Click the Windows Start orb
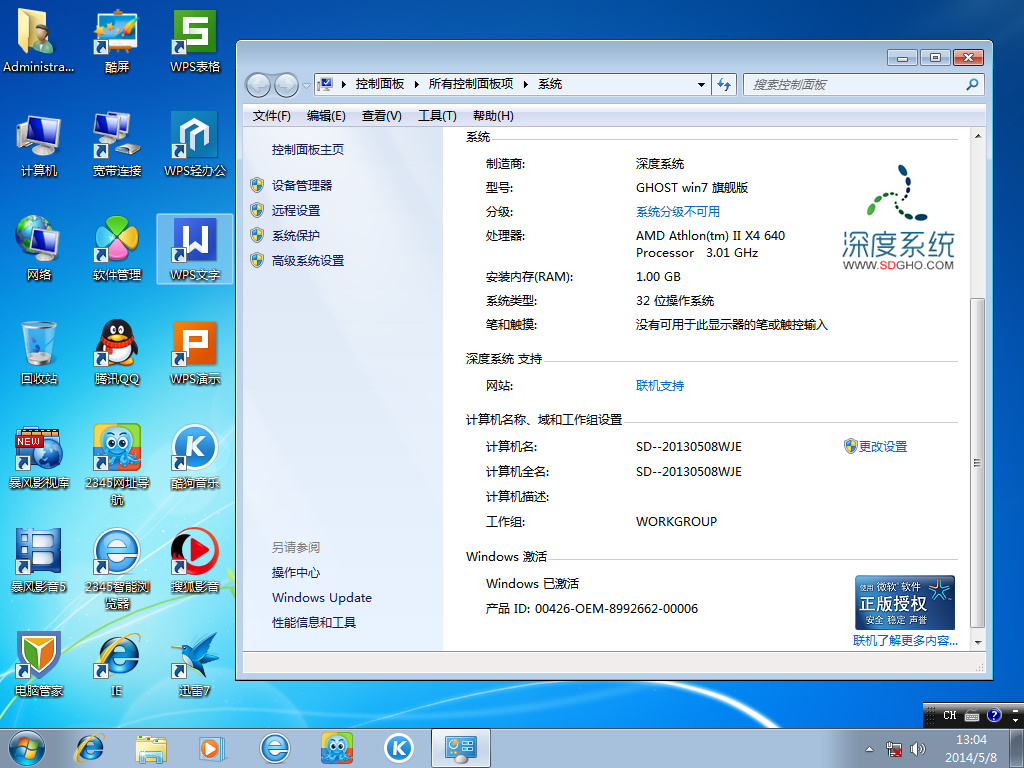 tap(26, 748)
